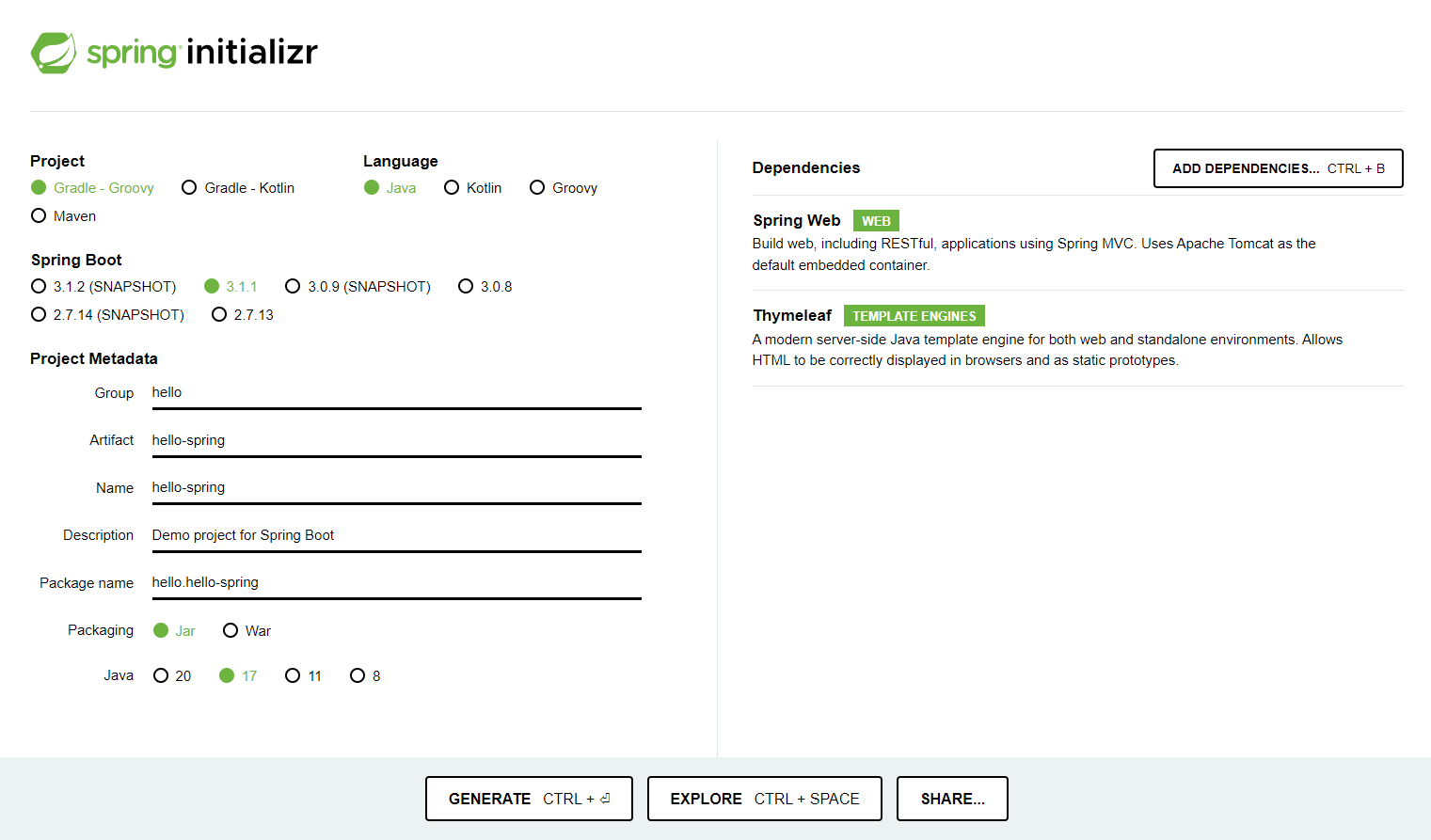Focus the Package name input field
1431x840 pixels.
pos(396,583)
